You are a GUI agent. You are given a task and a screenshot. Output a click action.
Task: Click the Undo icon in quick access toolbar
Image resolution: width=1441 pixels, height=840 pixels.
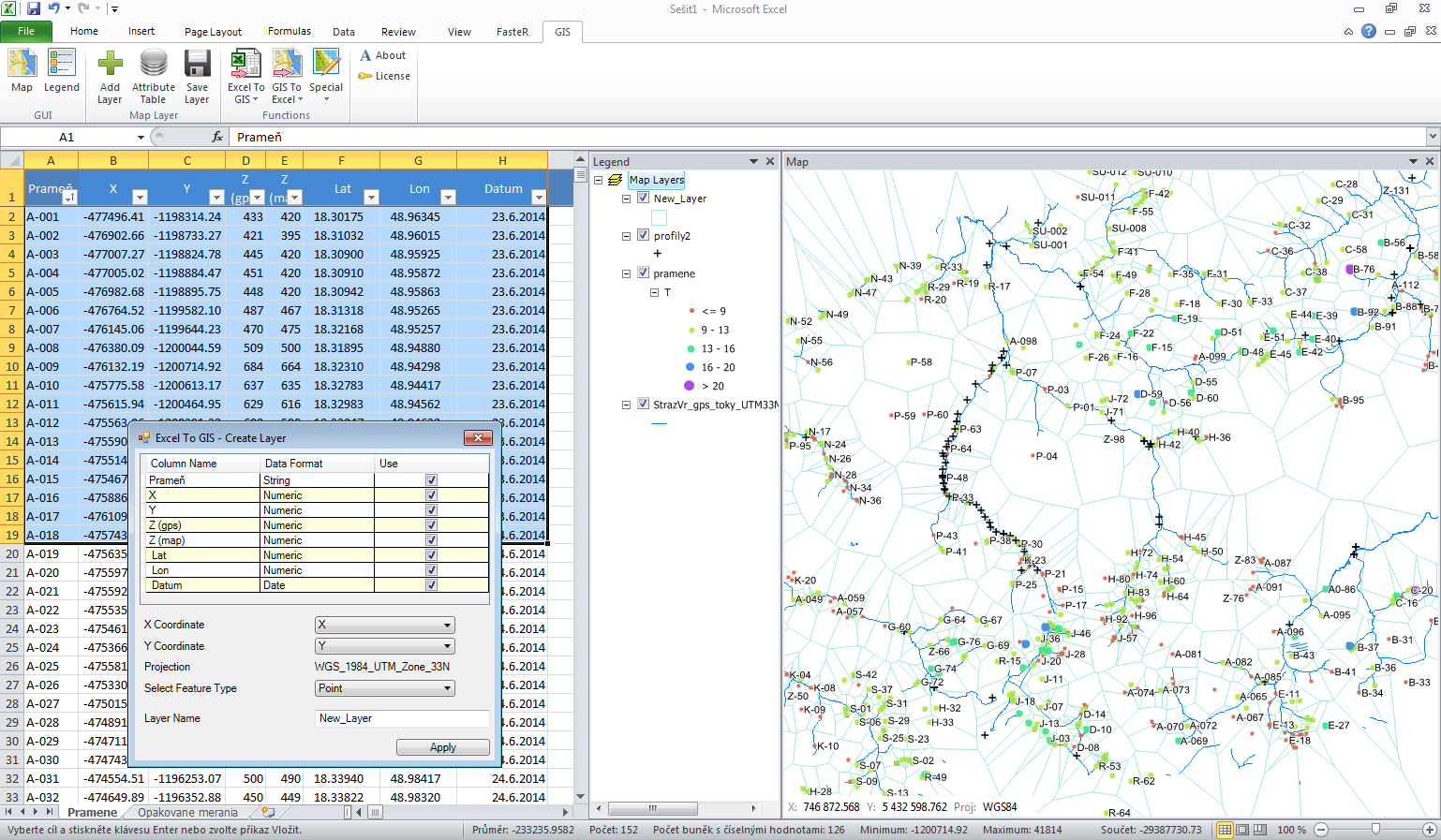click(x=54, y=8)
